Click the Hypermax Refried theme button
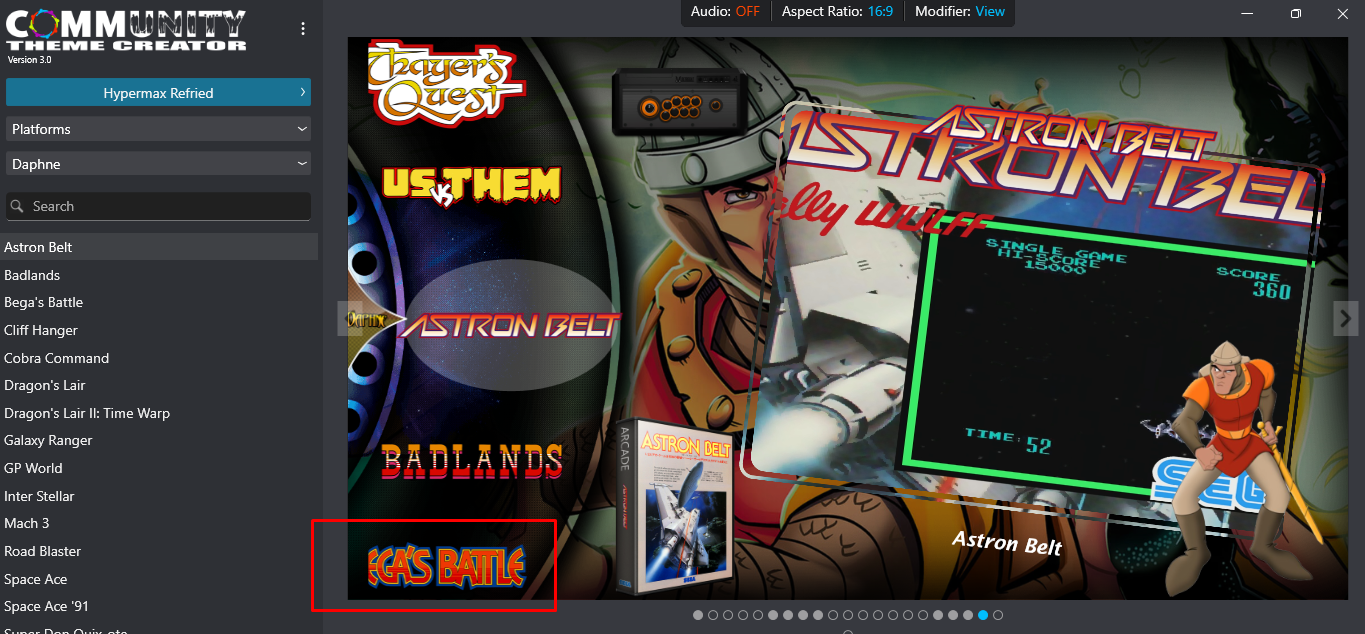Viewport: 1365px width, 634px height. 158,93
